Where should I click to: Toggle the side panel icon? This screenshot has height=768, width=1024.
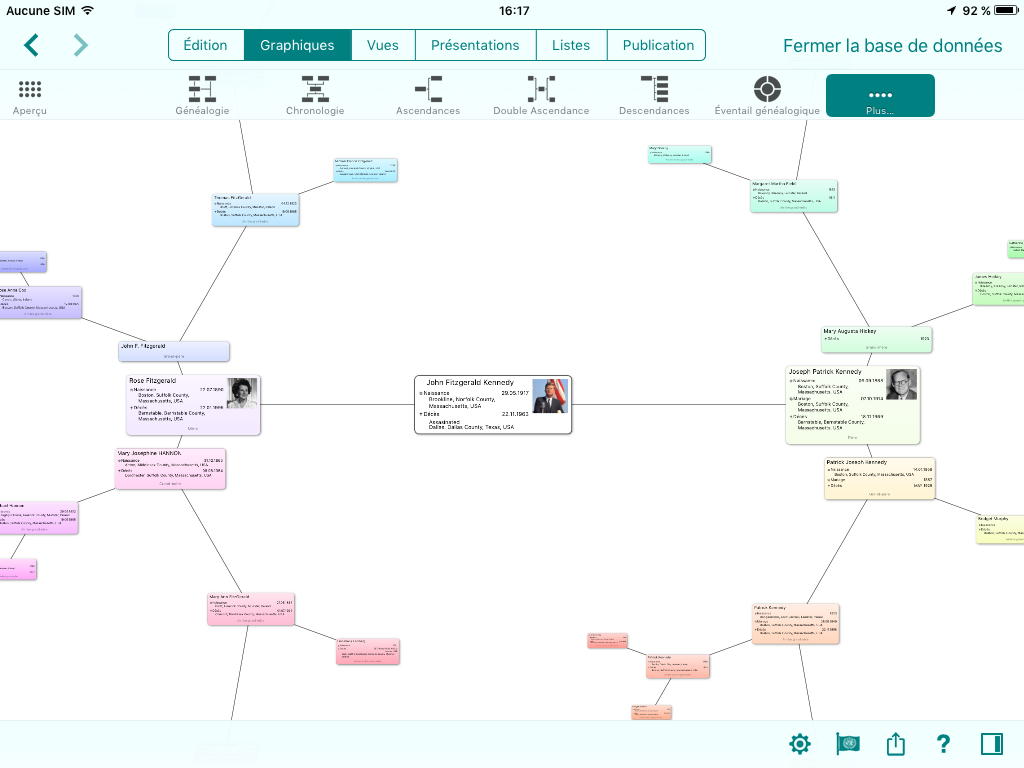pyautogui.click(x=991, y=743)
